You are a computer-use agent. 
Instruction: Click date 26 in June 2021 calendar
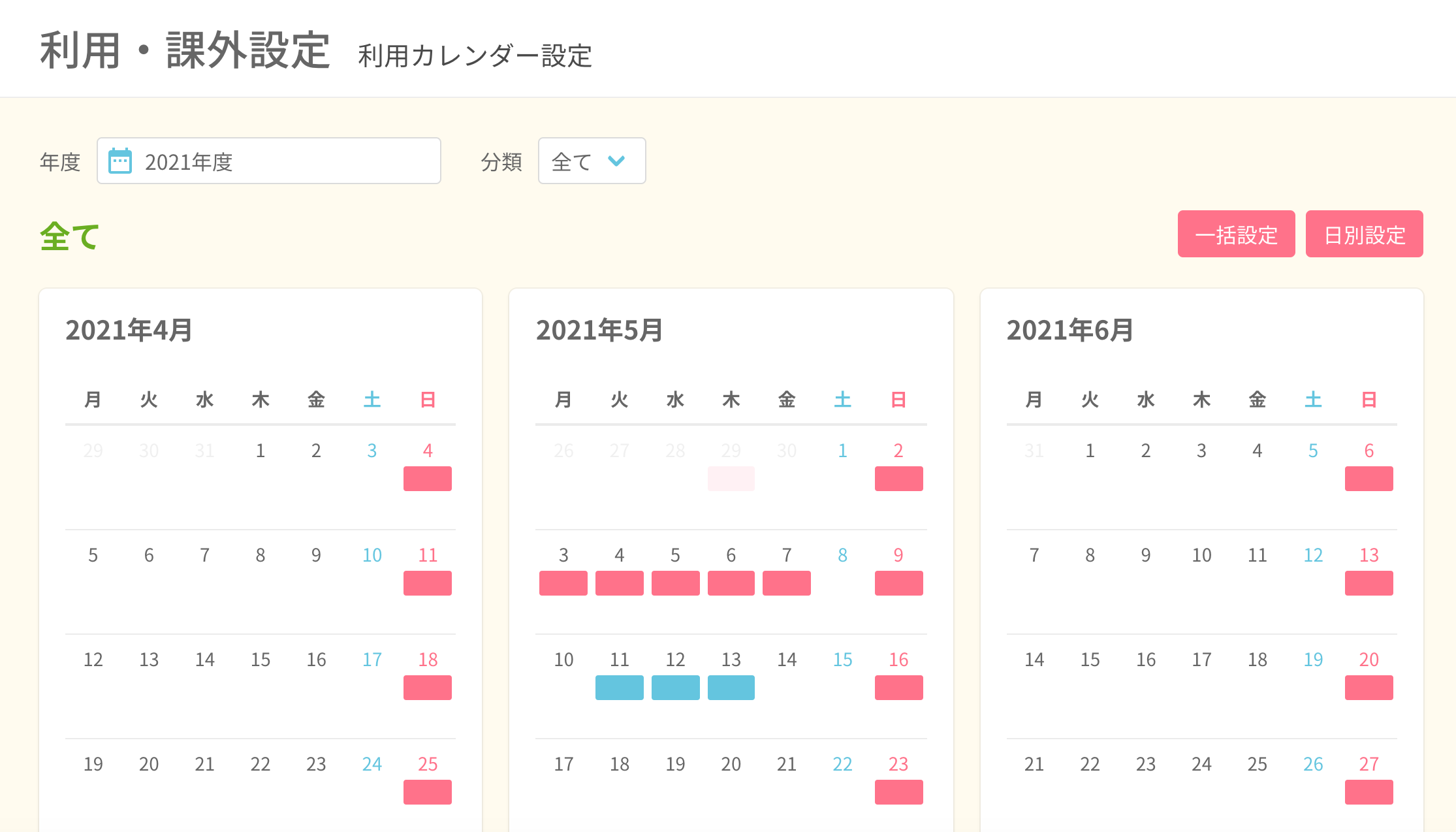[x=1313, y=764]
